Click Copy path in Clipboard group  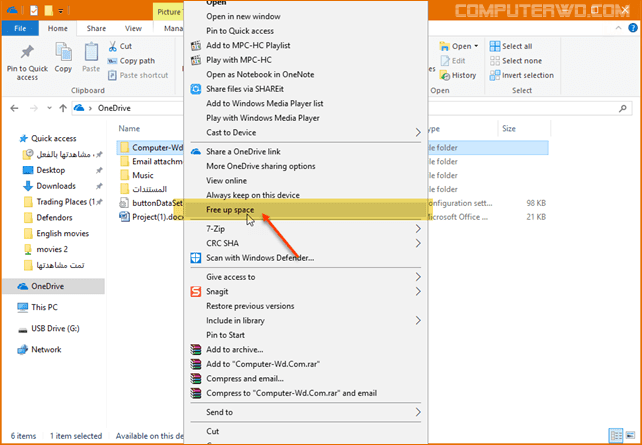131,61
